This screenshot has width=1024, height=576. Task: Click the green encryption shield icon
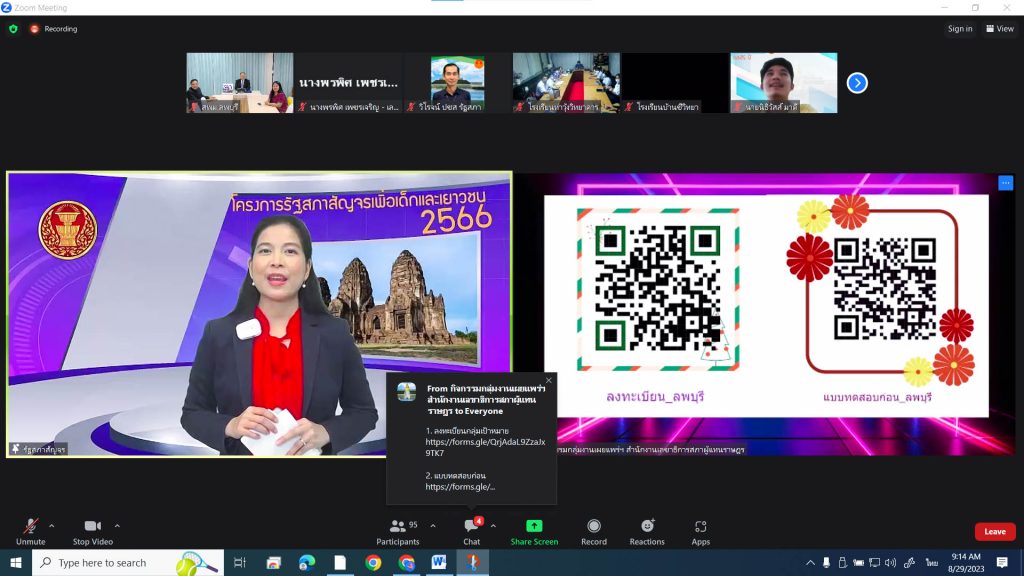13,29
